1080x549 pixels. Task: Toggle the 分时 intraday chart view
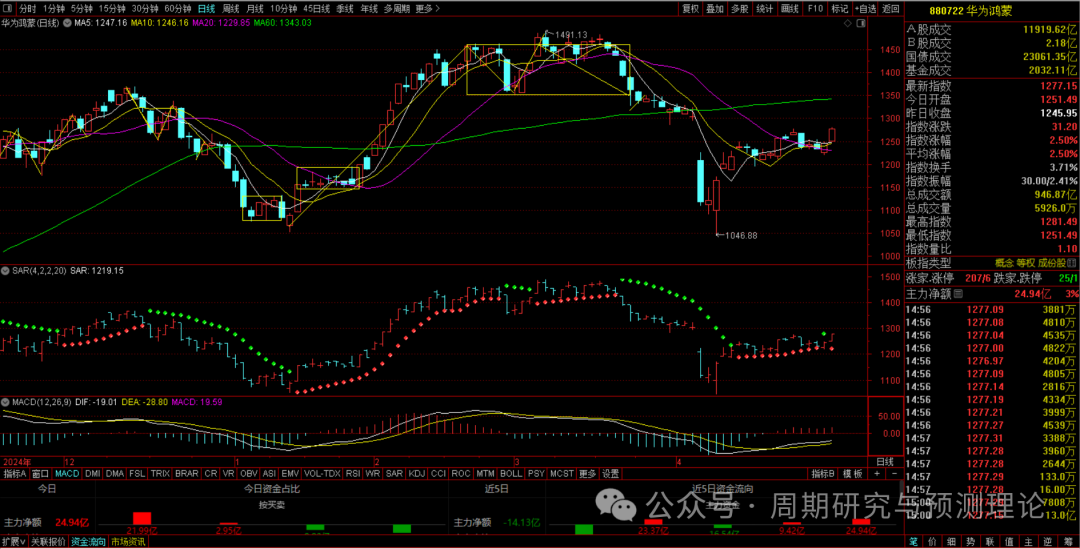(27, 8)
